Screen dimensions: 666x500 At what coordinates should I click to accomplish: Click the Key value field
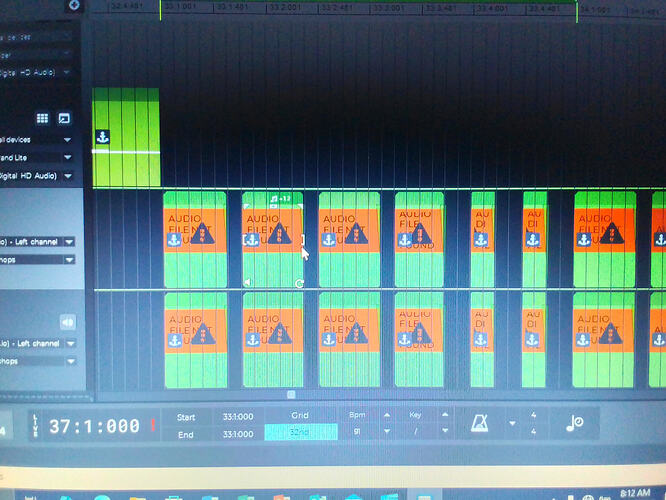[x=415, y=431]
